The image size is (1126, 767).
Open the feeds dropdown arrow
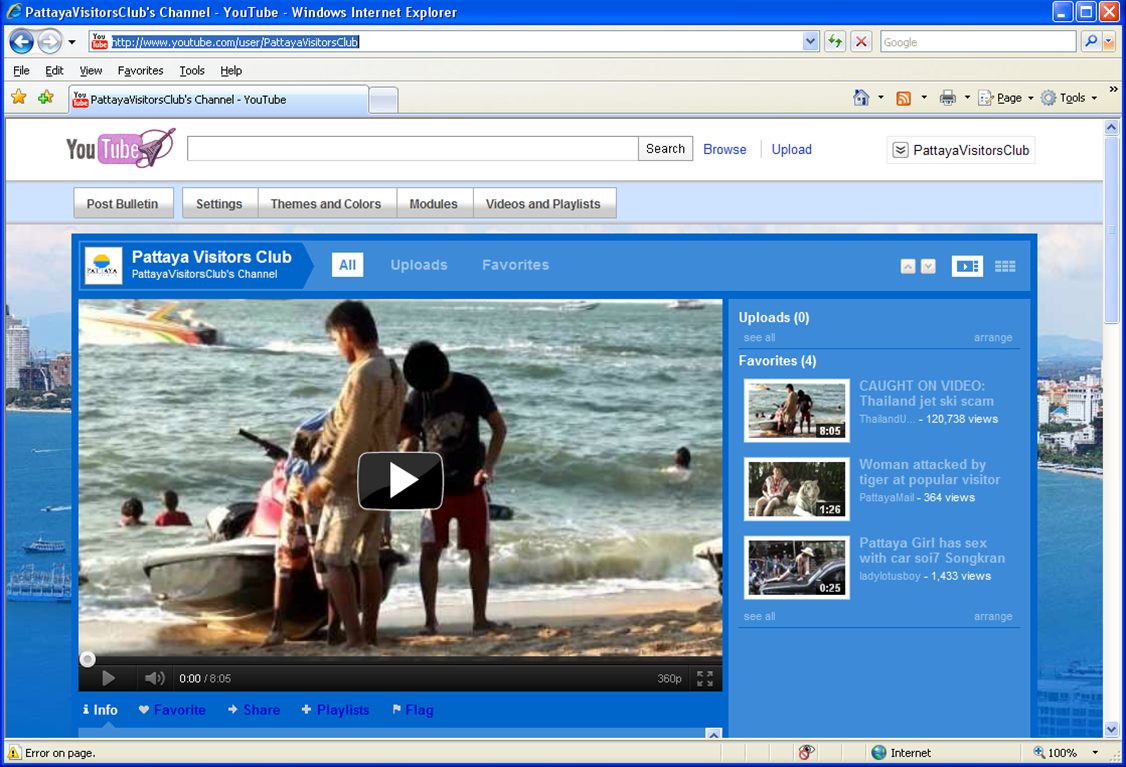click(923, 98)
